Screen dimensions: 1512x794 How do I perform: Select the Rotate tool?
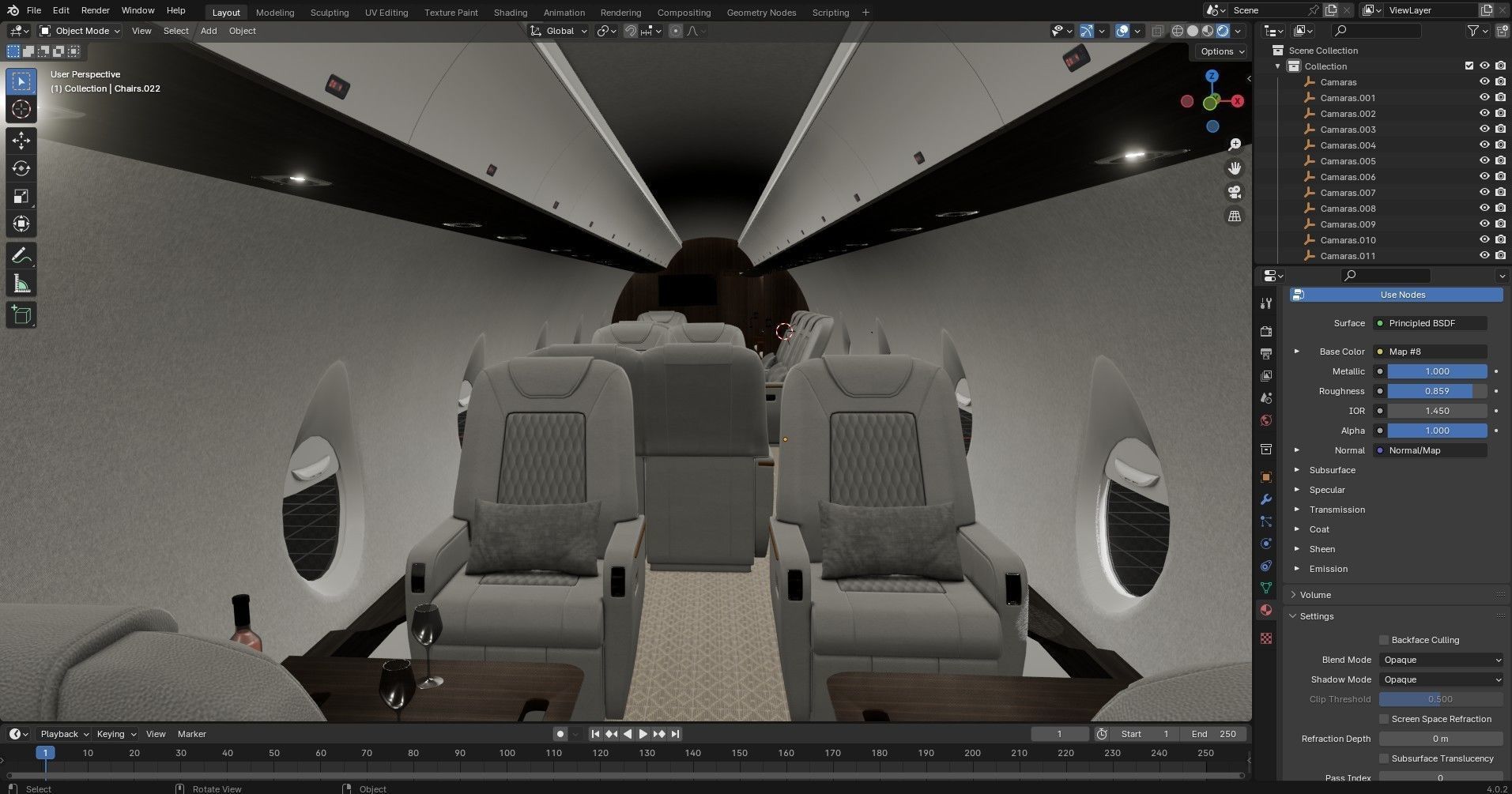21,168
